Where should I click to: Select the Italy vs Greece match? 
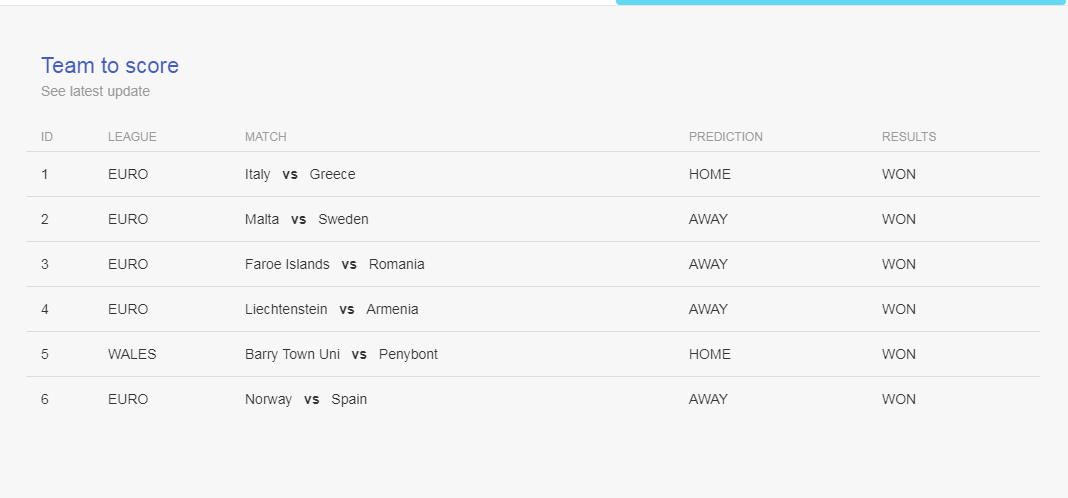point(300,174)
